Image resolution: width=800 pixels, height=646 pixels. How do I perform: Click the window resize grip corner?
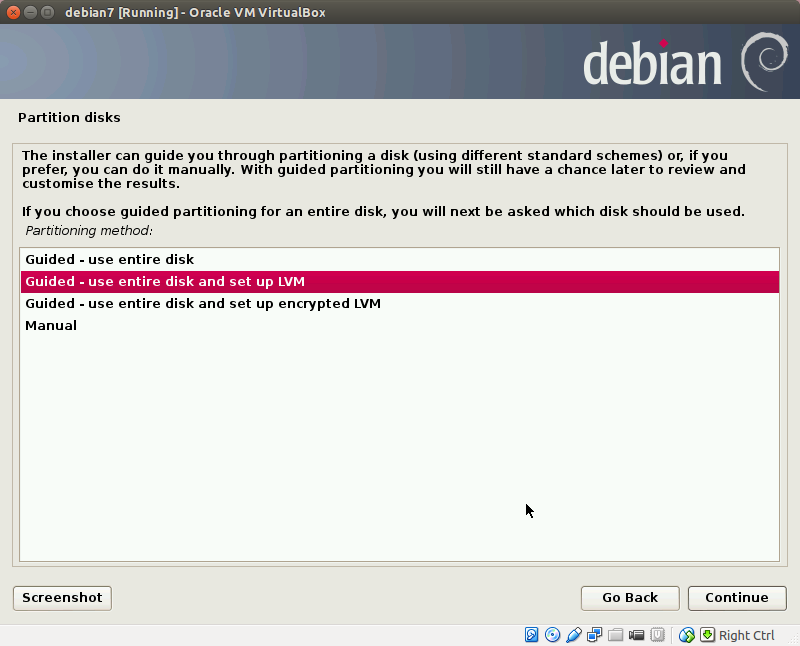[x=793, y=639]
